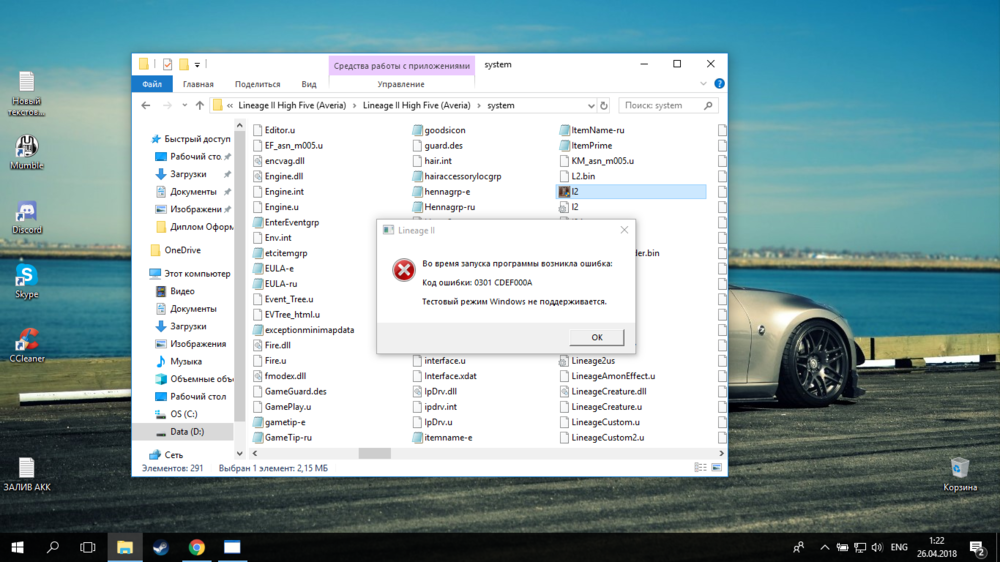The image size is (1000, 562).
Task: Launch Chrome from the taskbar
Action: (x=197, y=547)
